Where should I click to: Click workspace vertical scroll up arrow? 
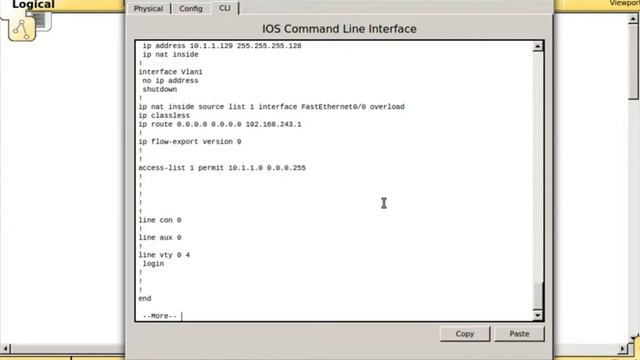(x=633, y=19)
